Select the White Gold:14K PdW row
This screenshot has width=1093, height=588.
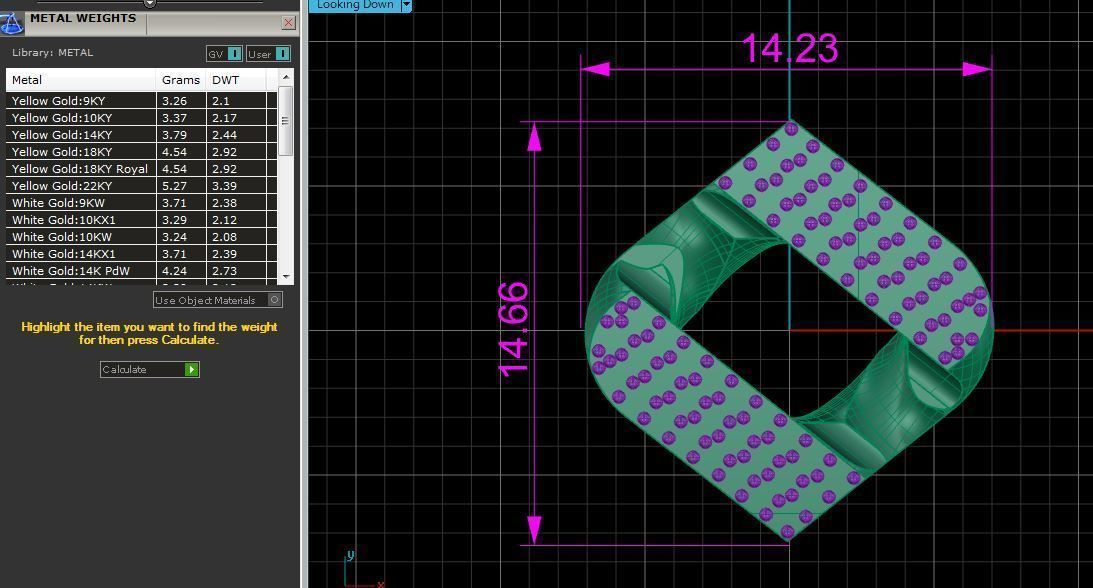coord(142,271)
